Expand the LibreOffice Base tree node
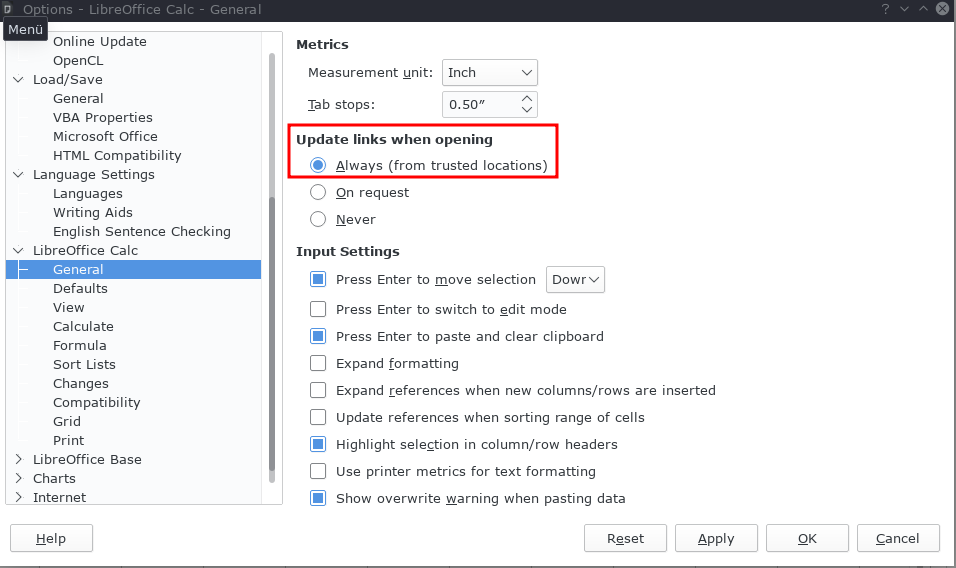Viewport: 956px width, 568px height. [18, 460]
